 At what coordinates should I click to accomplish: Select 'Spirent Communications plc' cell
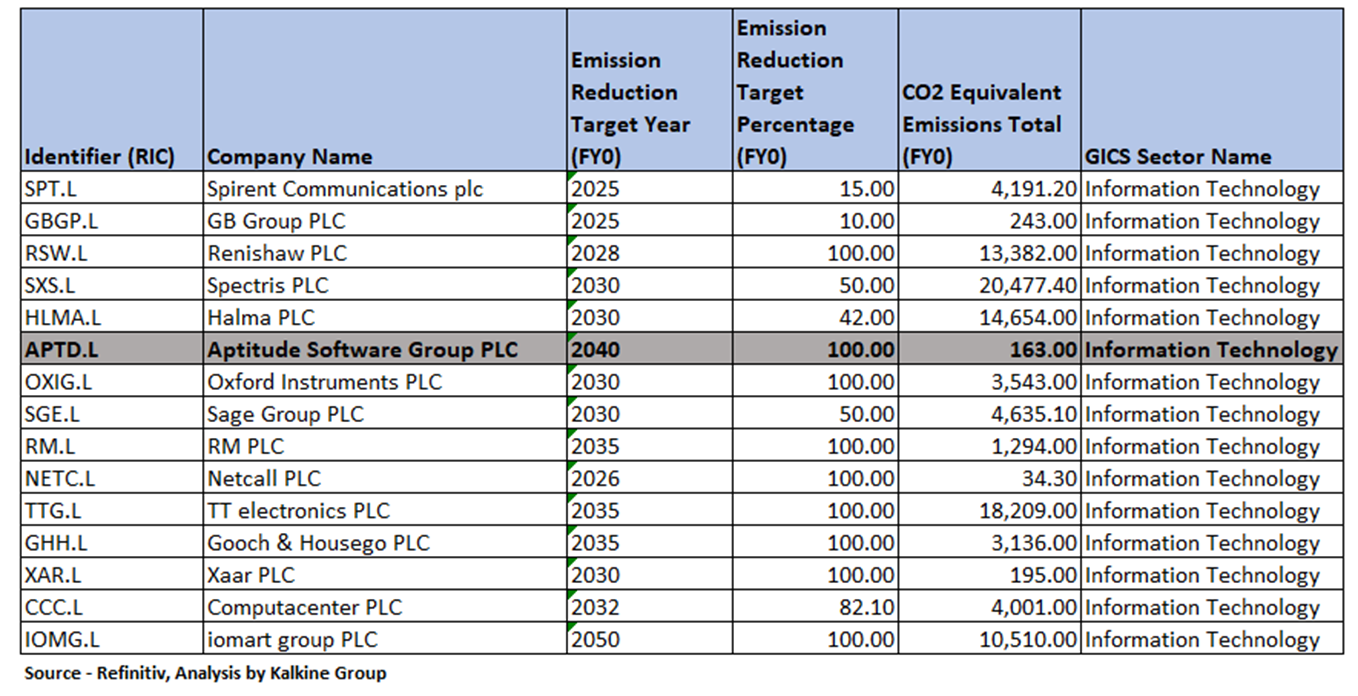[x=385, y=188]
